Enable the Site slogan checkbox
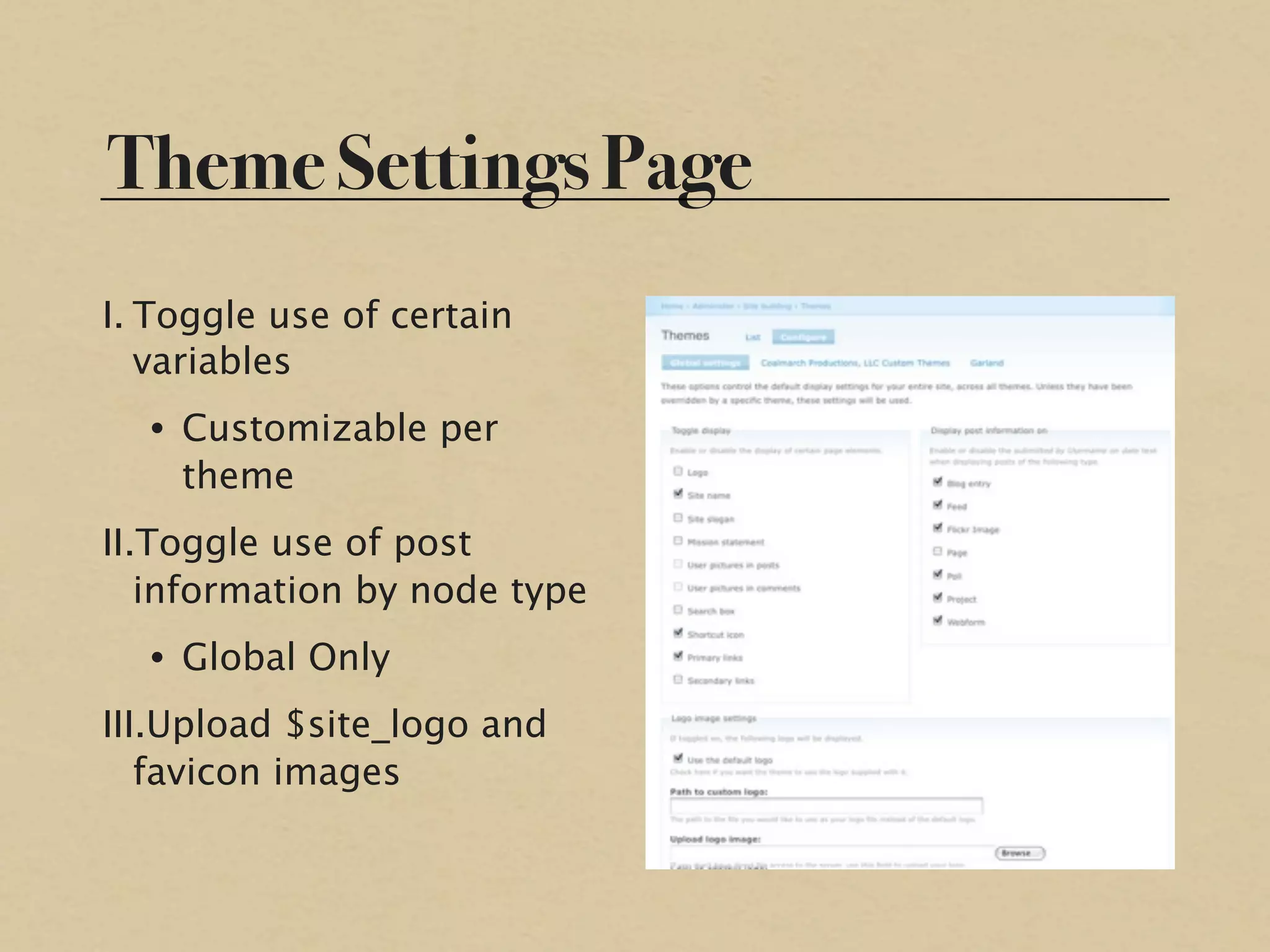Viewport: 1270px width, 952px height. point(678,518)
